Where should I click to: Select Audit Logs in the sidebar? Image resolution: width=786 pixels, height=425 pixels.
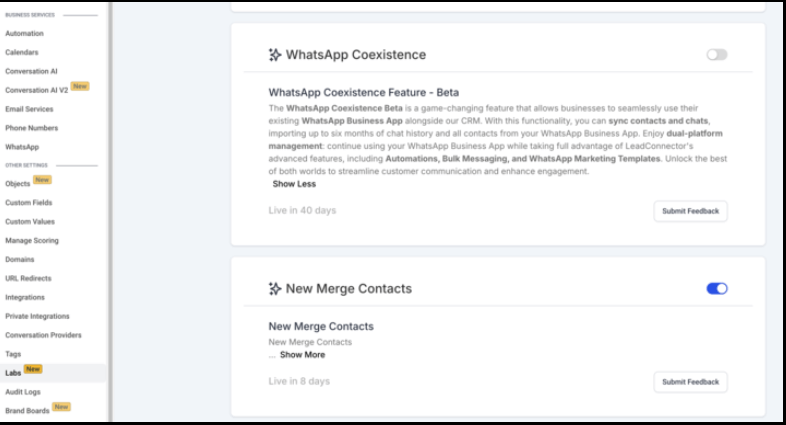pyautogui.click(x=23, y=392)
